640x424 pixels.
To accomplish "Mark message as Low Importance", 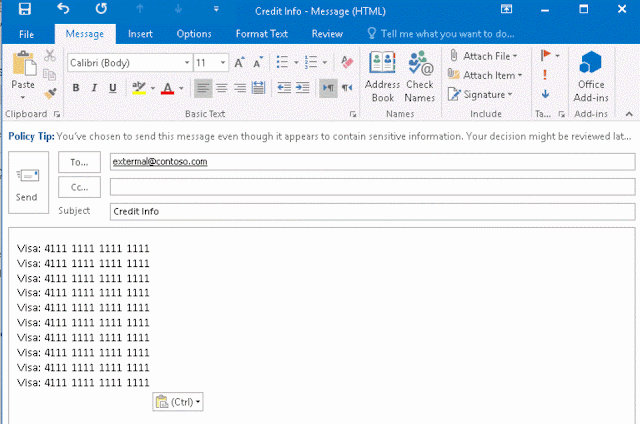I will click(545, 94).
